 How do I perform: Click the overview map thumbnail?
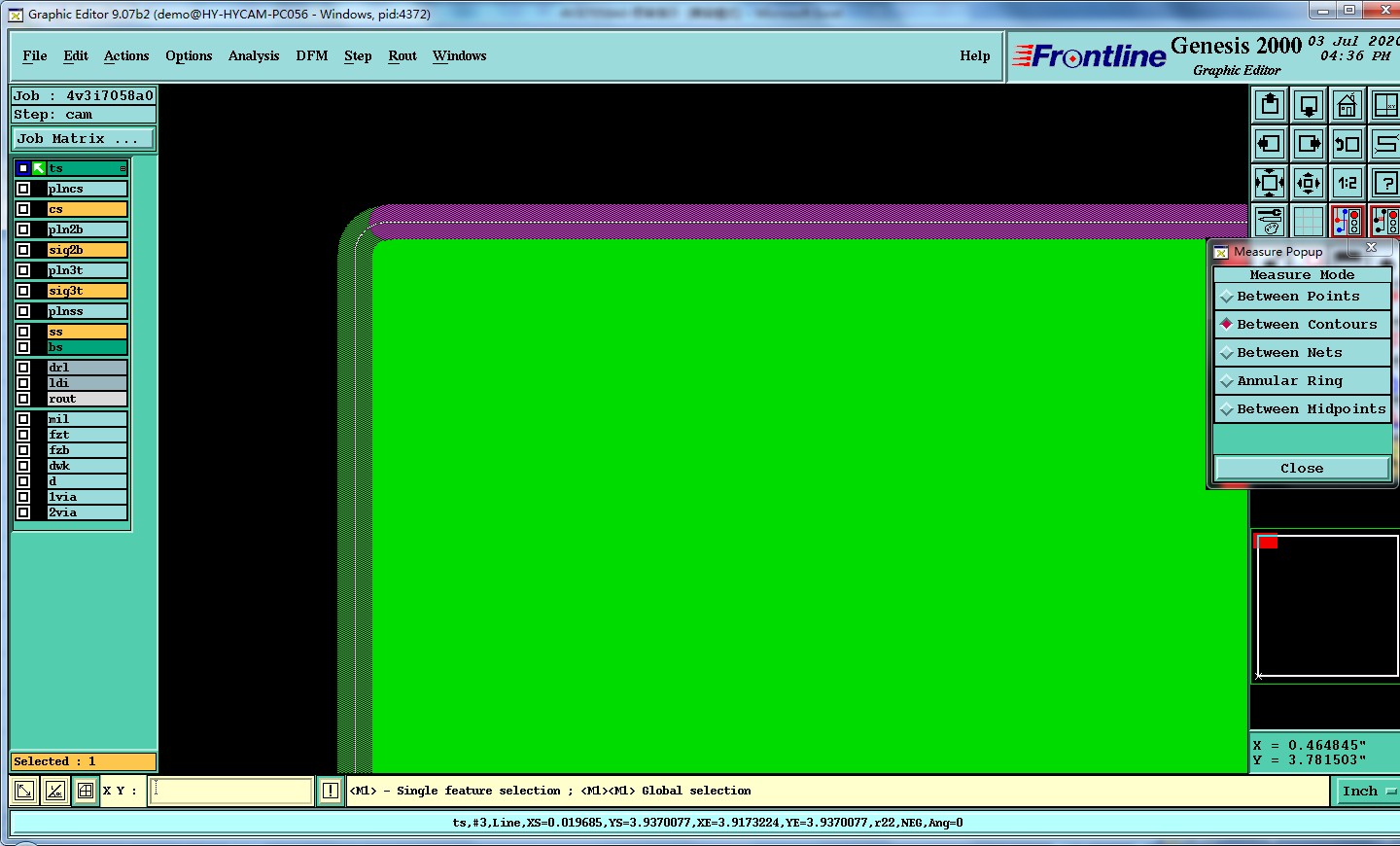pos(1326,606)
